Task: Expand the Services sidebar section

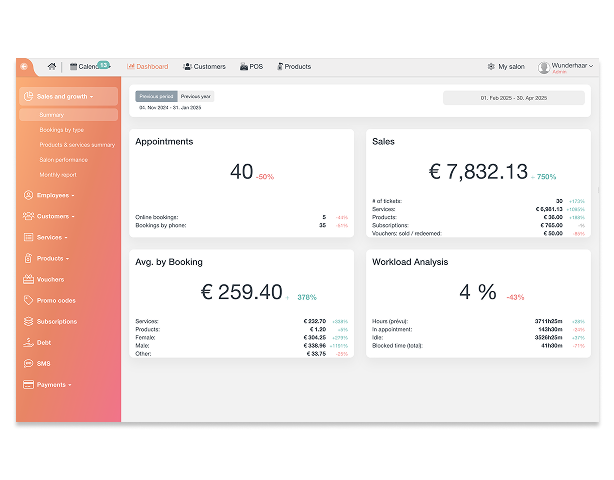Action: [x=52, y=237]
